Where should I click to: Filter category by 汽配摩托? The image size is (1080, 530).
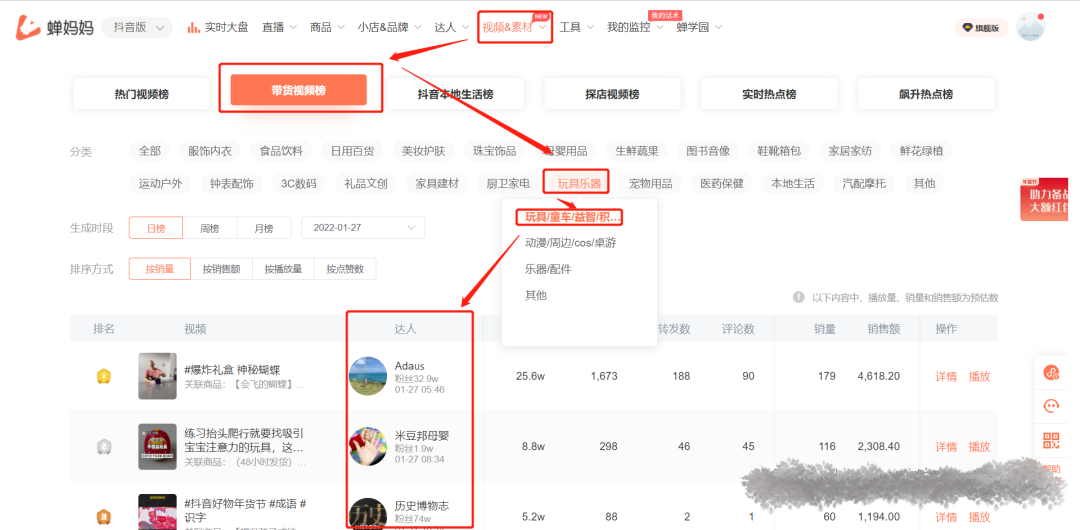(864, 183)
